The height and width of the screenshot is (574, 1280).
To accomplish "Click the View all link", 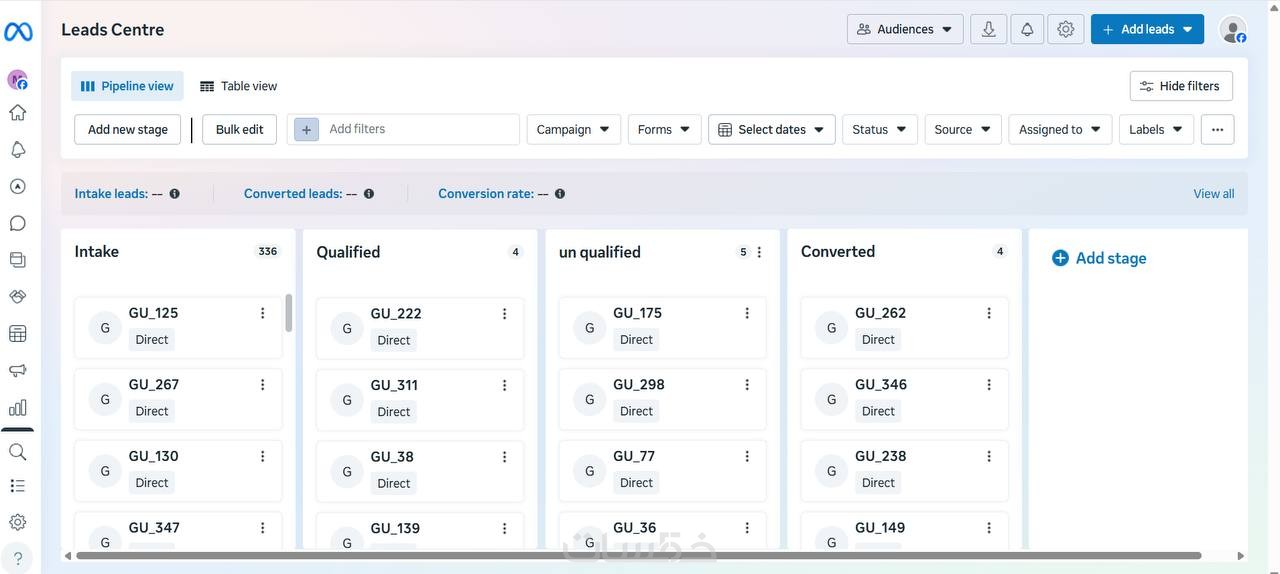I will coord(1214,194).
